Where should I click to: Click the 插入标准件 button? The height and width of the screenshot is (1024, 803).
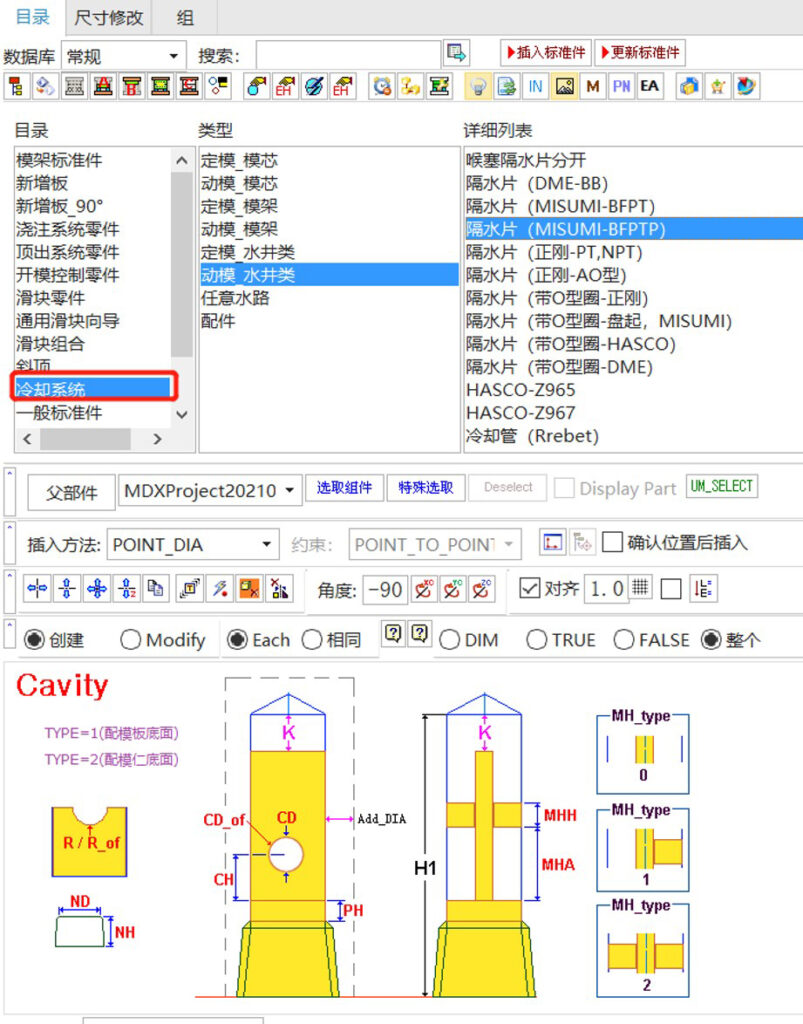546,53
